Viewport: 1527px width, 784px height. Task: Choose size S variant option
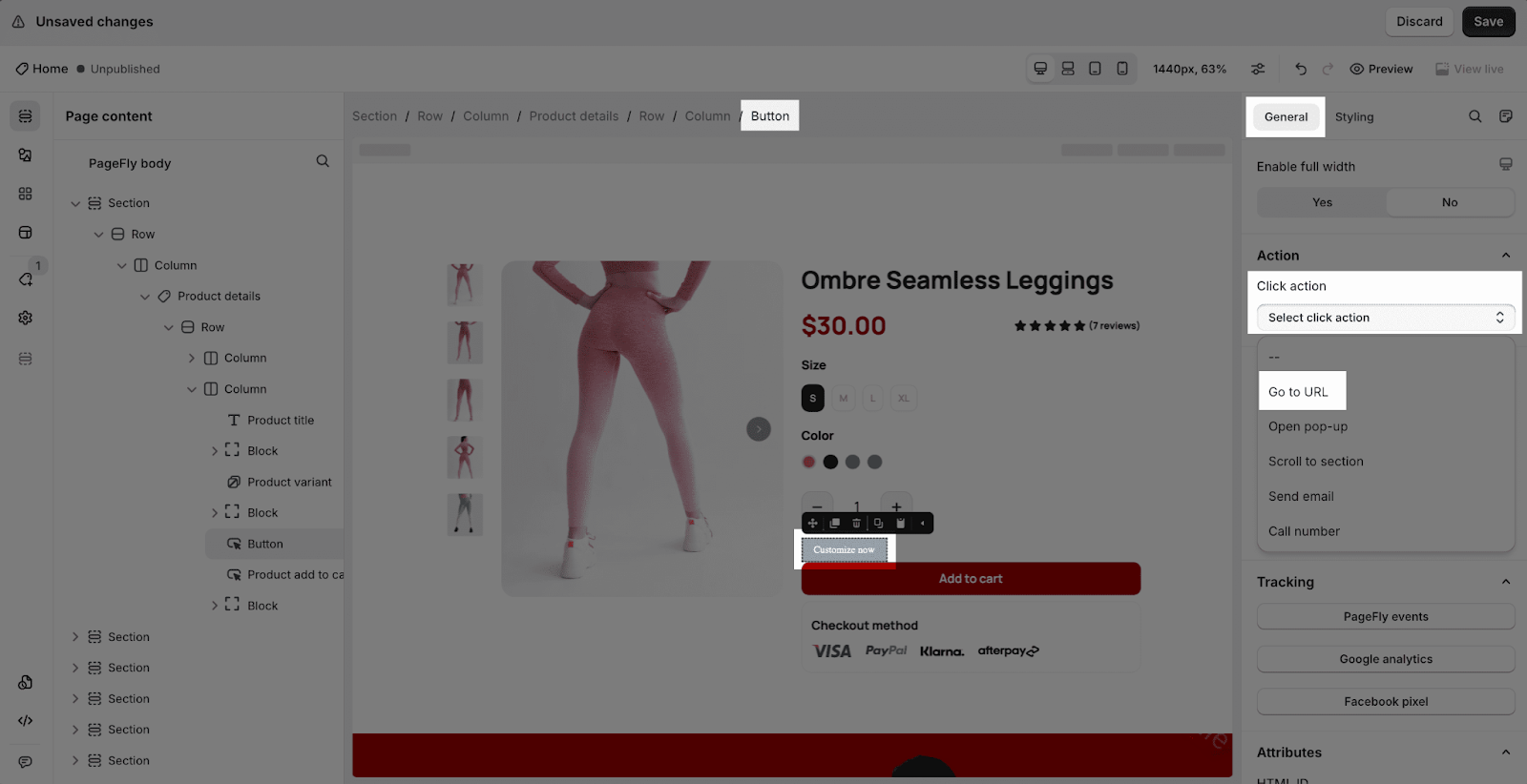812,398
